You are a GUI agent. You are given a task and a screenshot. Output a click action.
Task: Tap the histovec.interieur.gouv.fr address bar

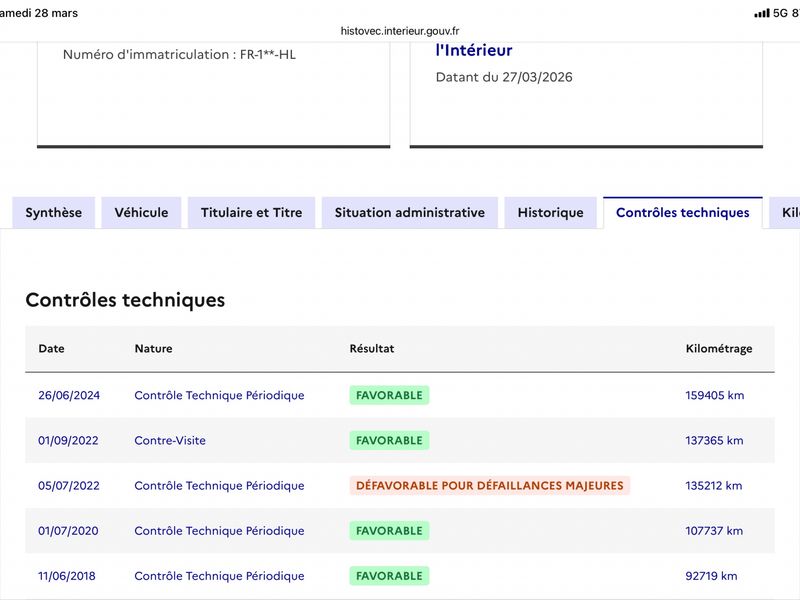[x=400, y=31]
